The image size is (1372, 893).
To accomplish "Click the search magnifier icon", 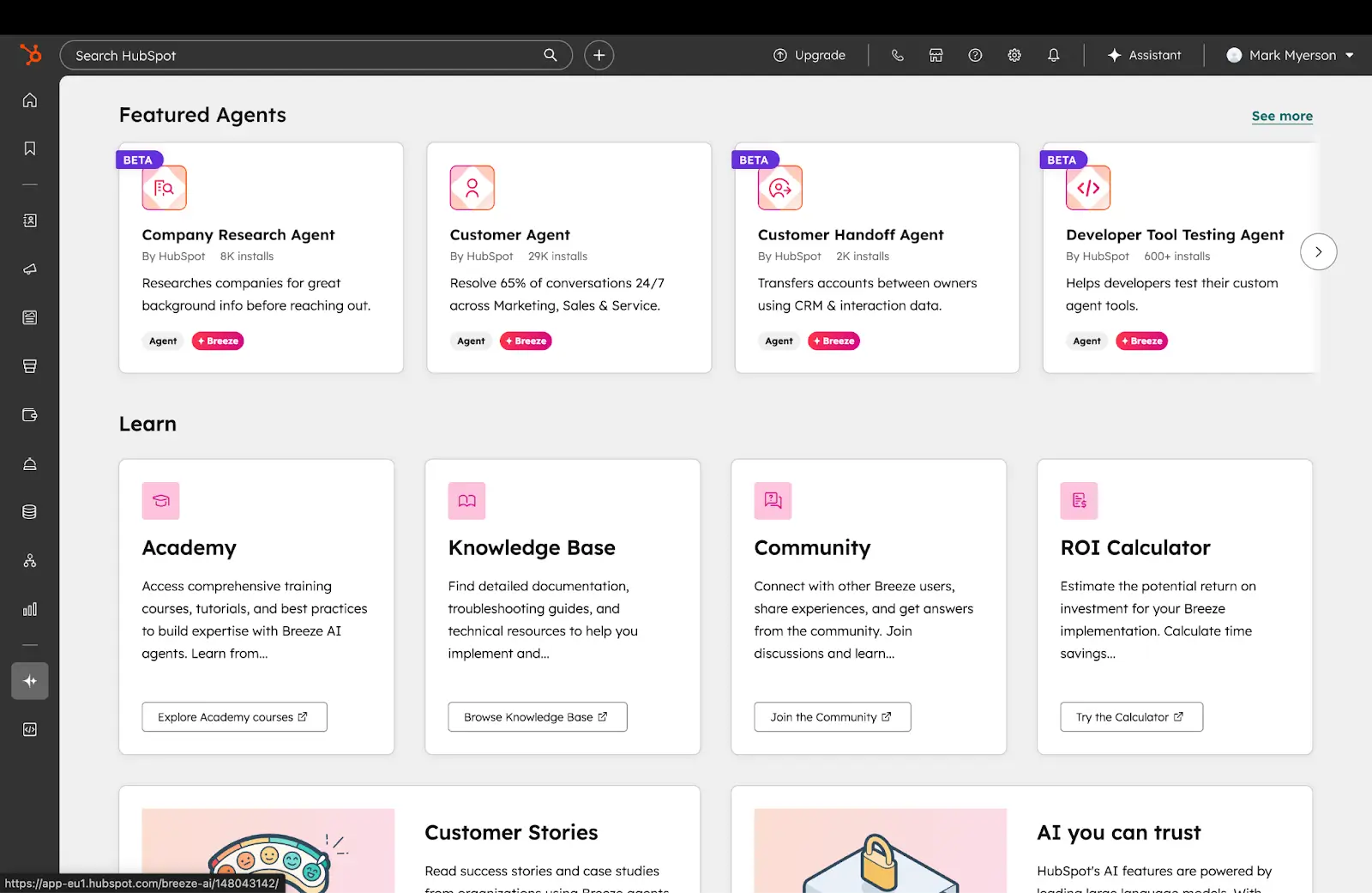I will (x=551, y=55).
